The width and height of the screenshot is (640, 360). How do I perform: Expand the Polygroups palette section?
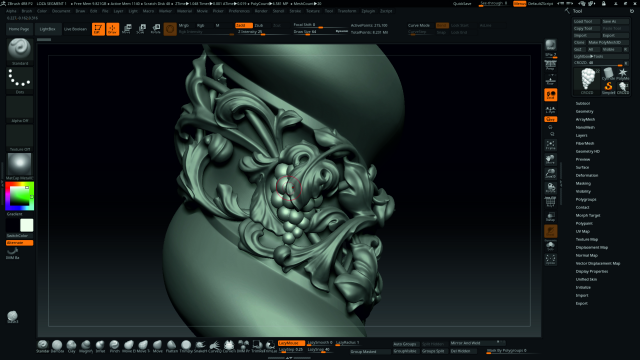tap(586, 200)
